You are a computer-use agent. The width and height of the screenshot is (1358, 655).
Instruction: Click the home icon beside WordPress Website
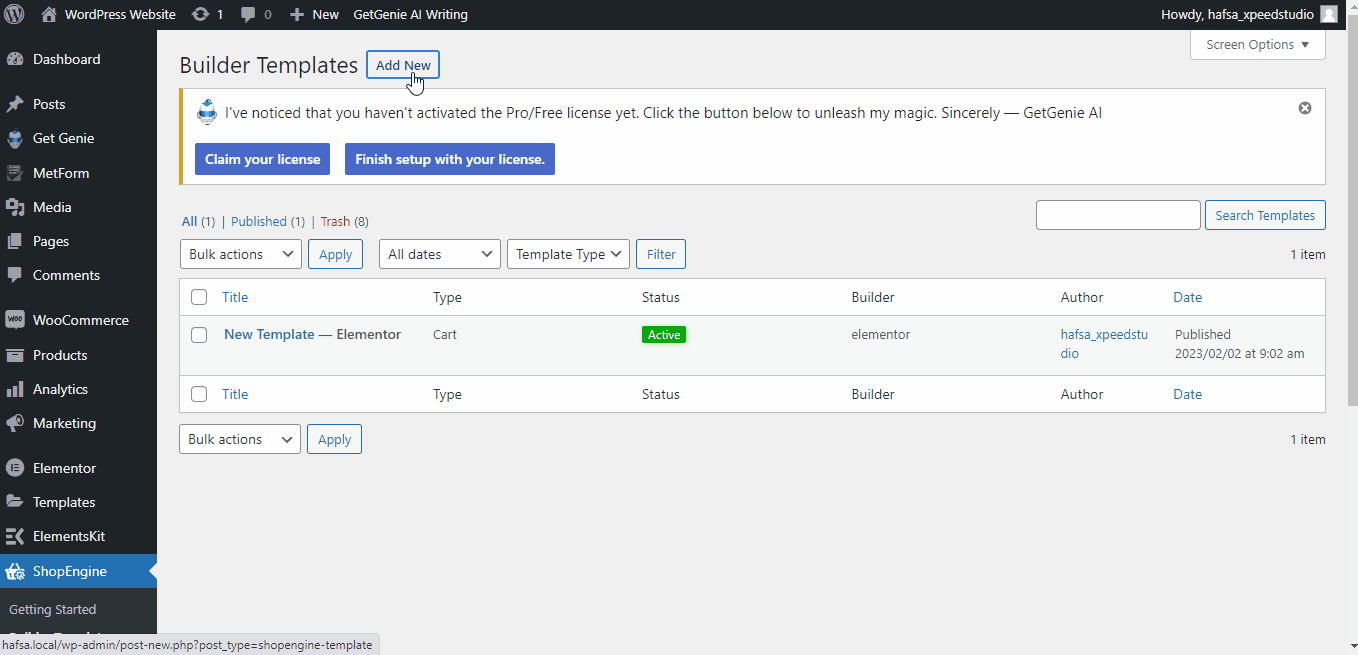[x=49, y=15]
